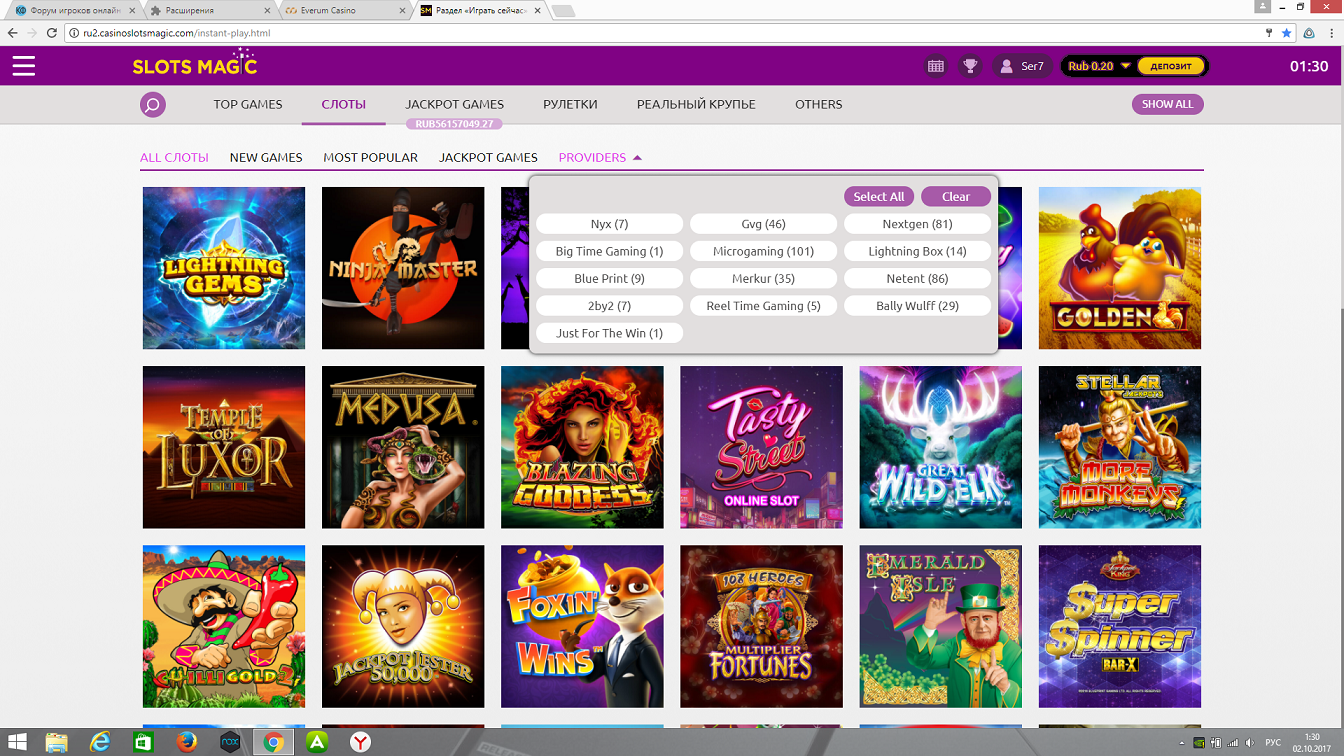1344x756 pixels.
Task: Switch to the Рулетки category tab
Action: coord(570,104)
